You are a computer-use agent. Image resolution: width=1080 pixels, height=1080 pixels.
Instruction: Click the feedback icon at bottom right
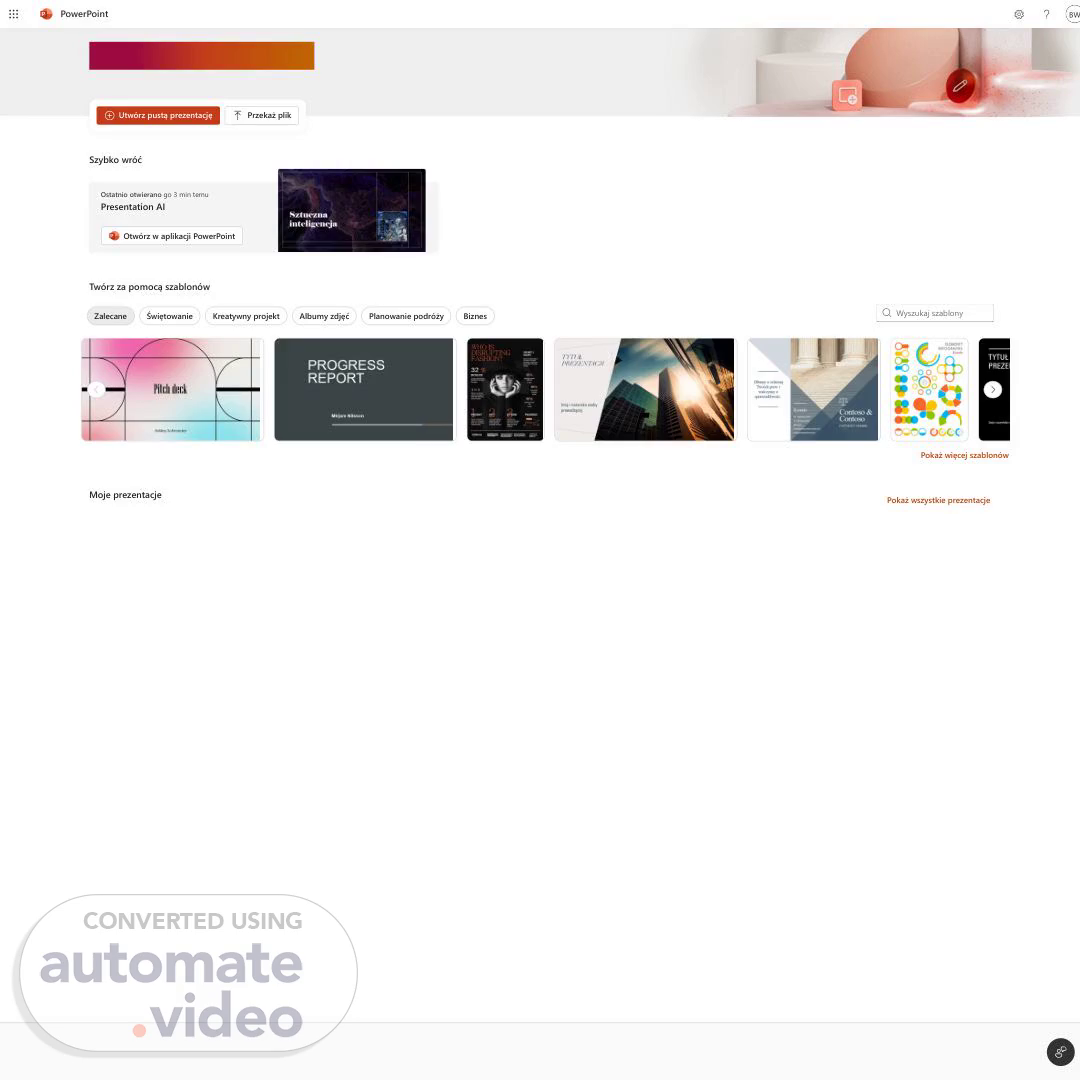(x=1060, y=1052)
